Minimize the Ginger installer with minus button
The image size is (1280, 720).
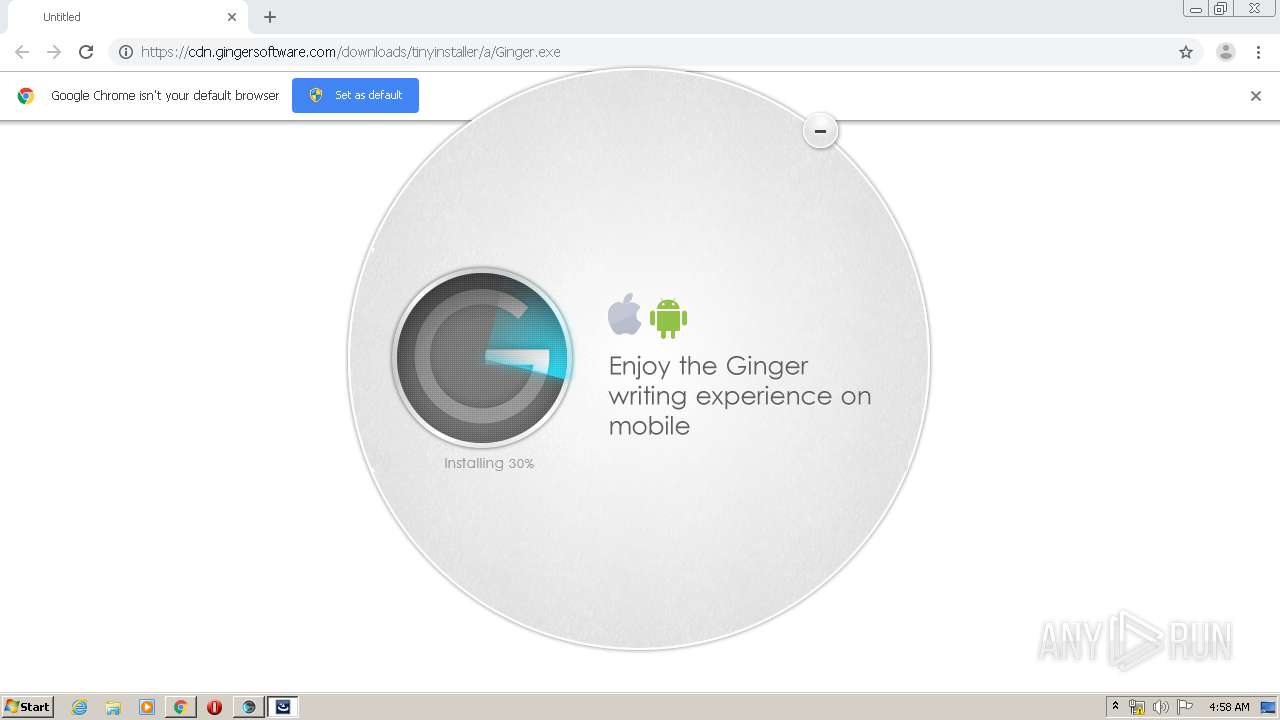[820, 131]
